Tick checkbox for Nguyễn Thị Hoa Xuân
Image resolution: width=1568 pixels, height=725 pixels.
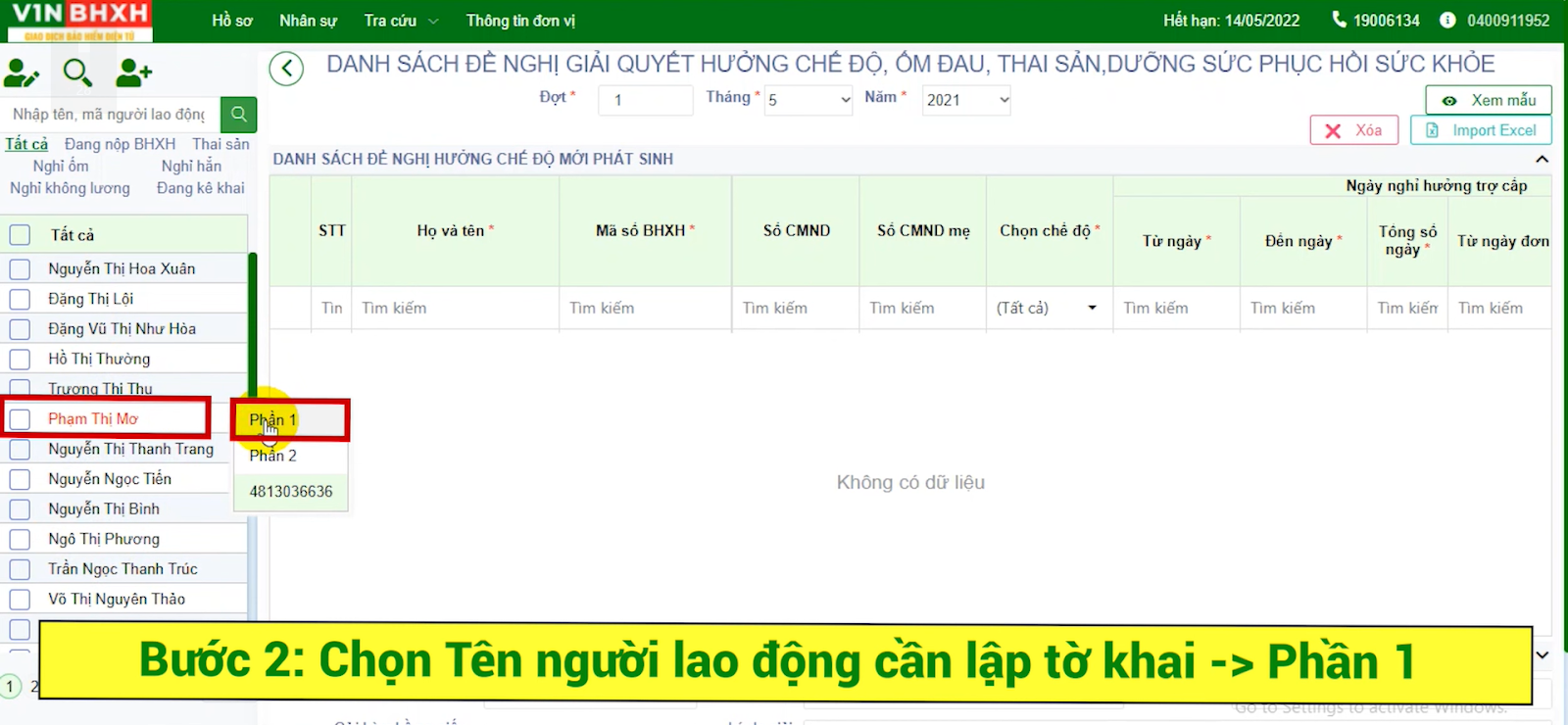pos(20,268)
